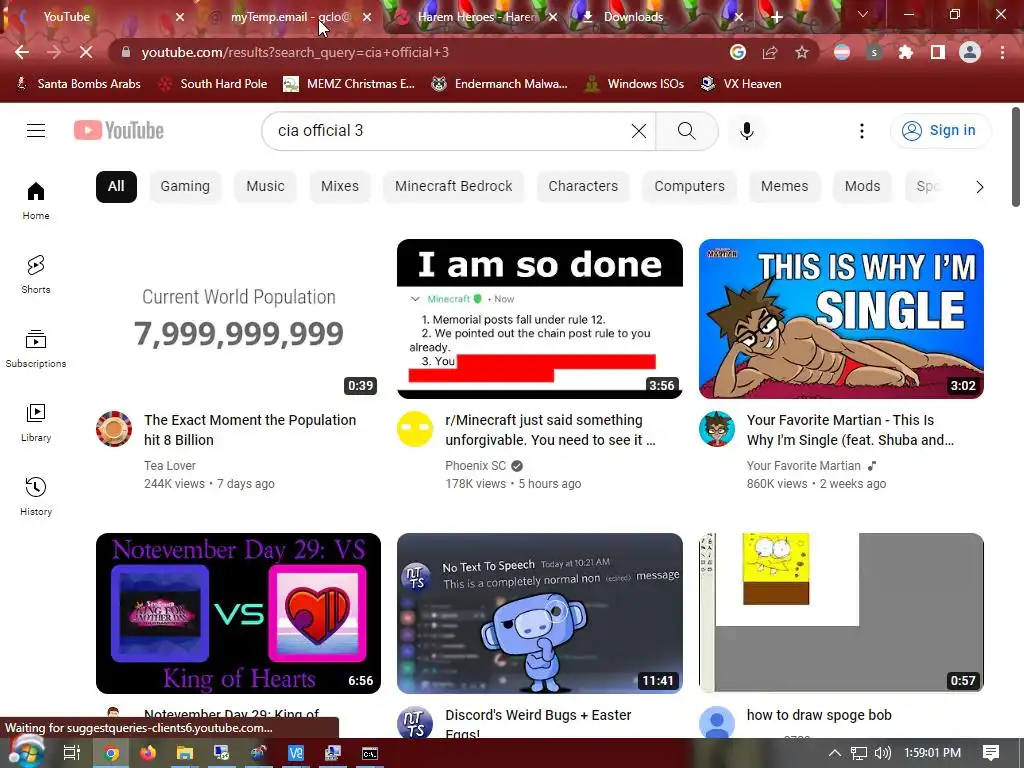This screenshot has width=1024, height=768.
Task: Select the Mixes filter chip
Action: tap(340, 187)
